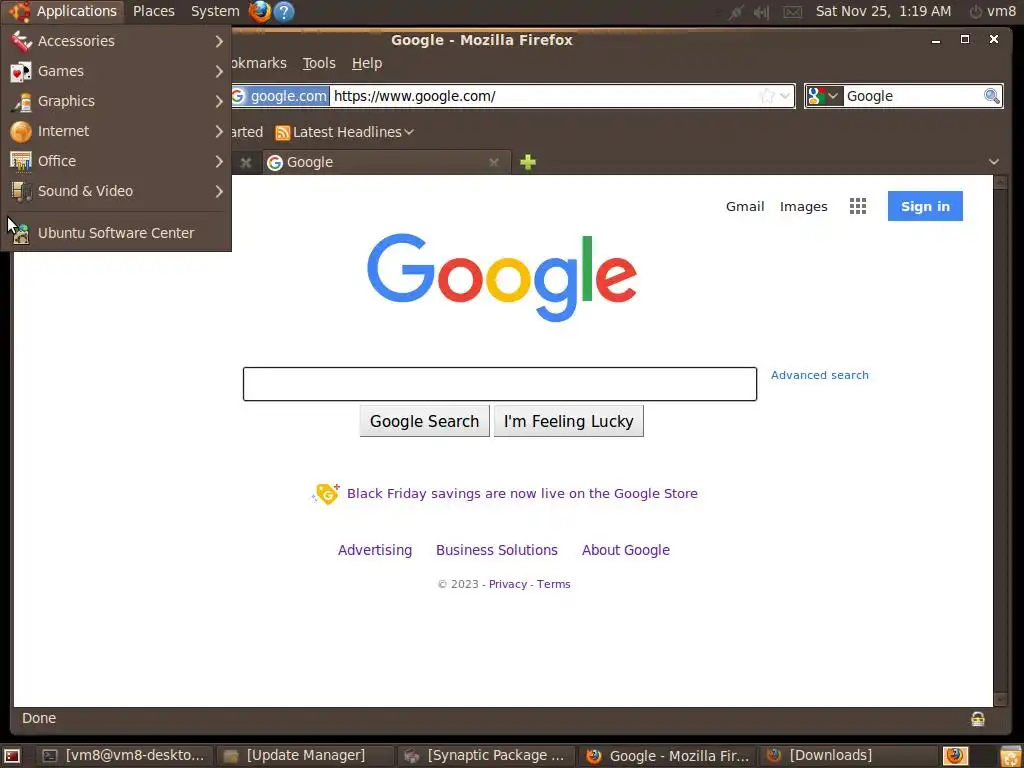Click I'm Feeling Lucky button
Screen dimensions: 1024x768
568,421
